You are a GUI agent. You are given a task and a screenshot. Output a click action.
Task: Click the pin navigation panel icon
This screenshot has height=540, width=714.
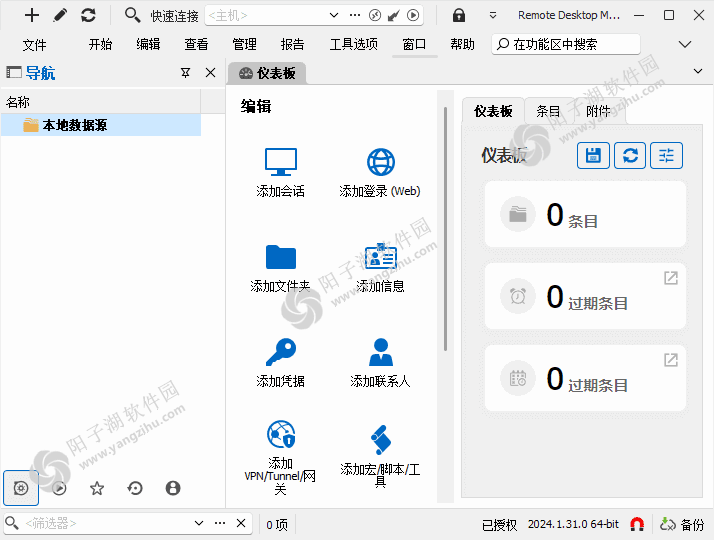coord(185,73)
